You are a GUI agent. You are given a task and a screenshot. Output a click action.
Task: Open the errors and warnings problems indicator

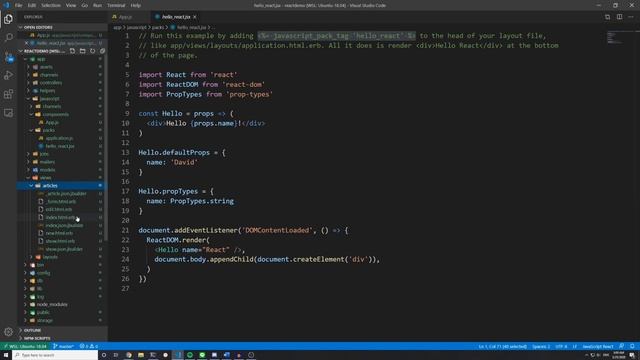click(89, 346)
